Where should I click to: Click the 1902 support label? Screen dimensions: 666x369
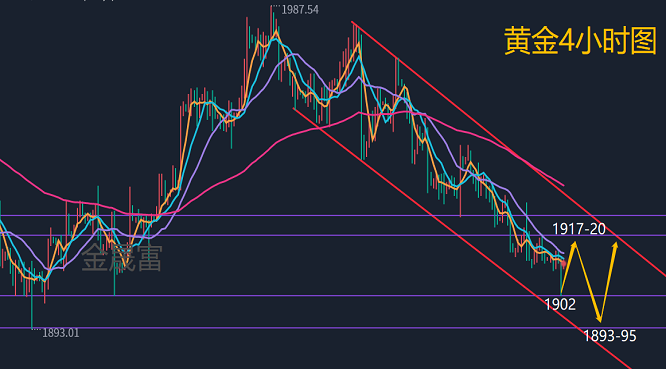560,304
